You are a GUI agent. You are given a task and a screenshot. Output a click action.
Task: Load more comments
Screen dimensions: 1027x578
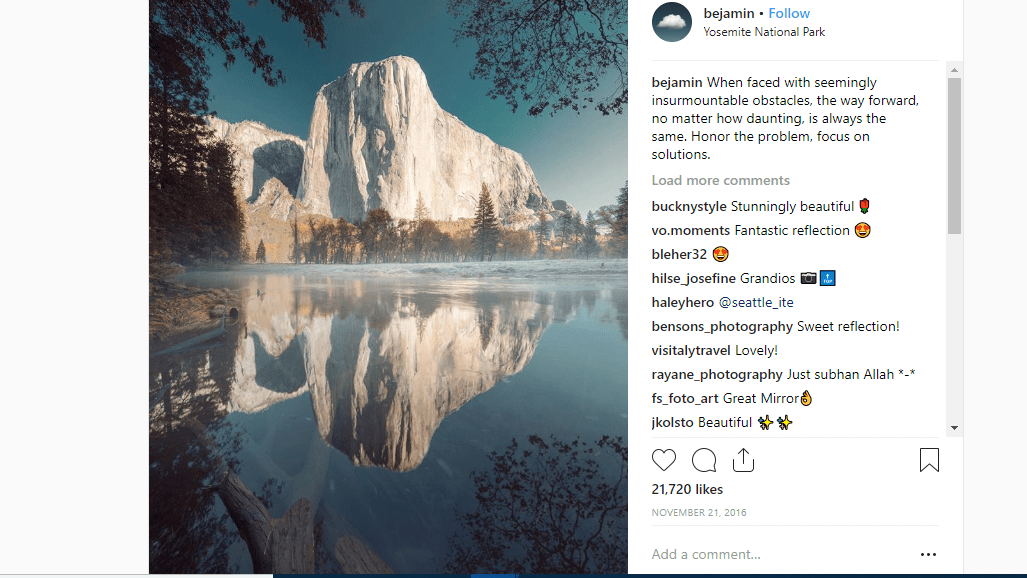click(720, 180)
